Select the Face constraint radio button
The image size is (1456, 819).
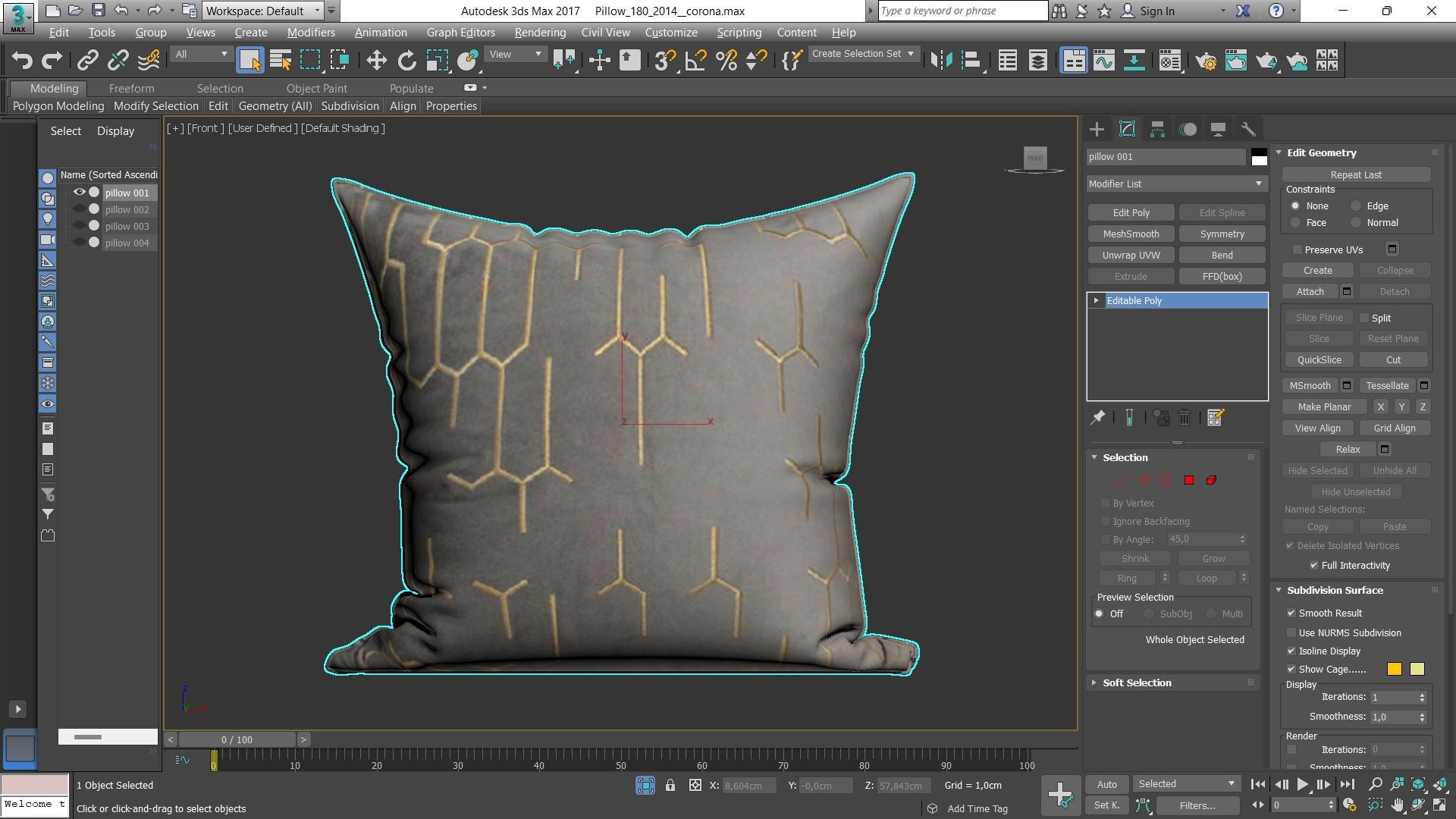(x=1295, y=223)
